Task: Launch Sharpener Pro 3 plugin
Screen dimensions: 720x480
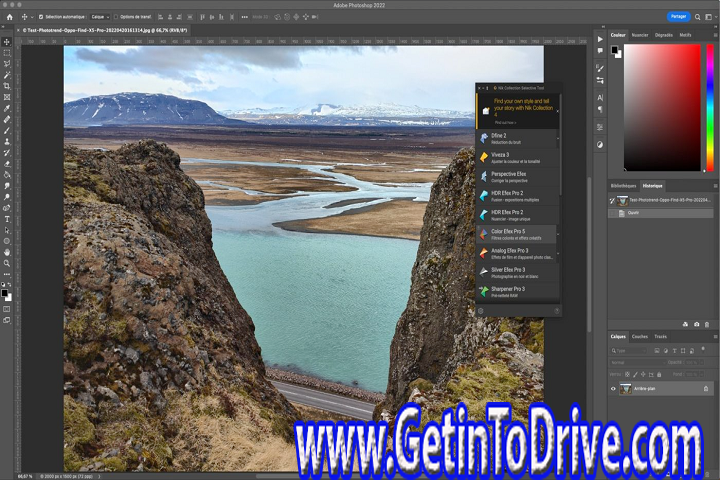Action: [x=518, y=292]
